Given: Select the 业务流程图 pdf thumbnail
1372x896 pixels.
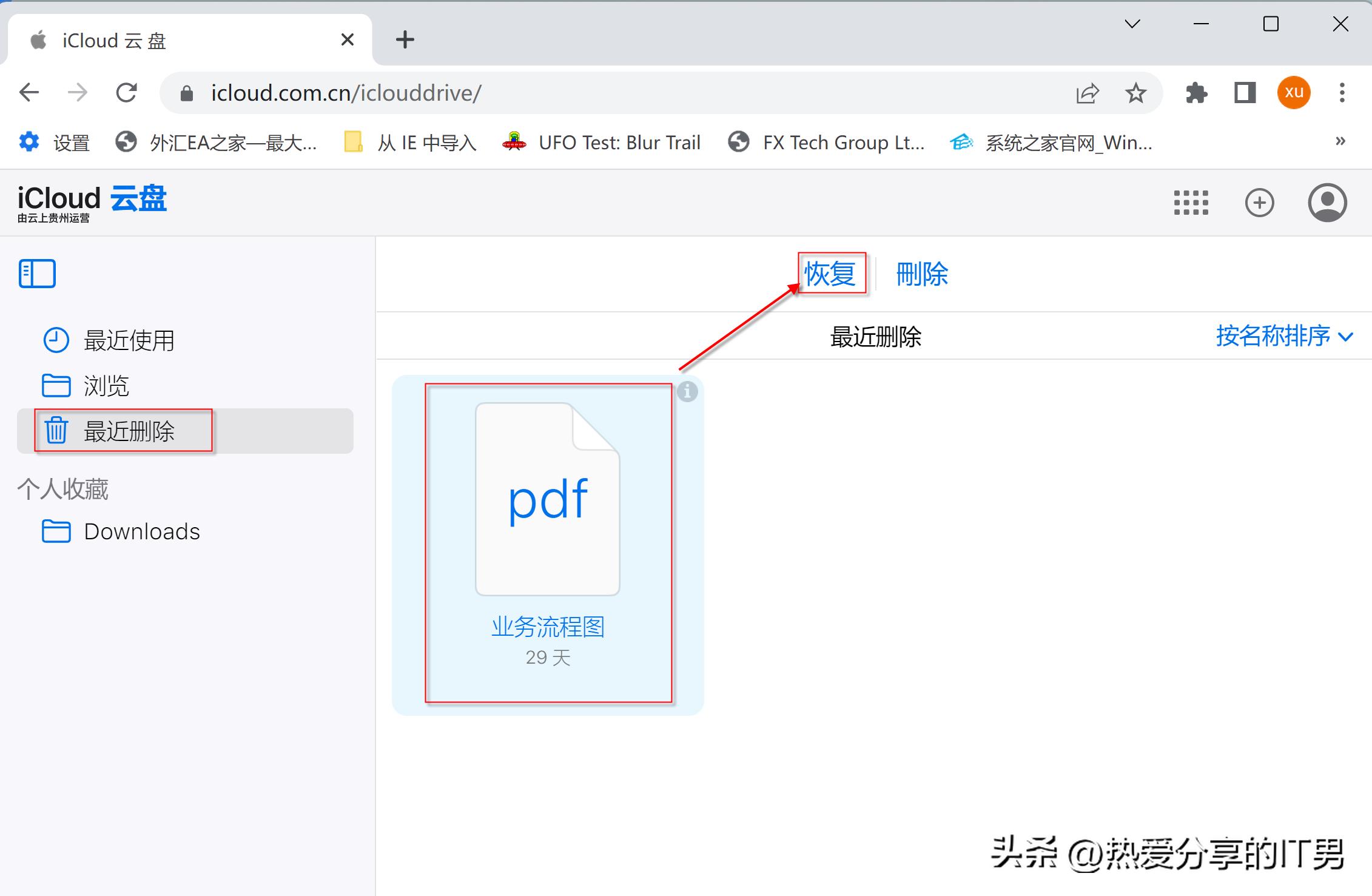Looking at the screenshot, I should click(547, 500).
